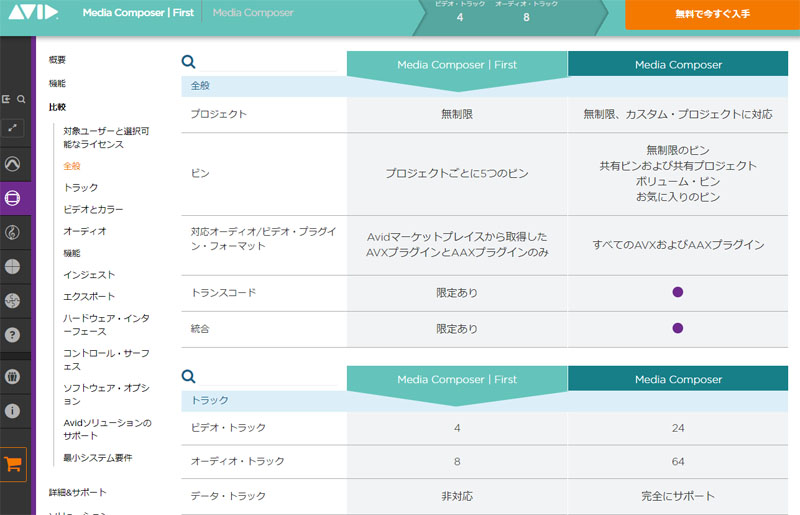Open the Sibelius treble clef icon

(x=13, y=232)
